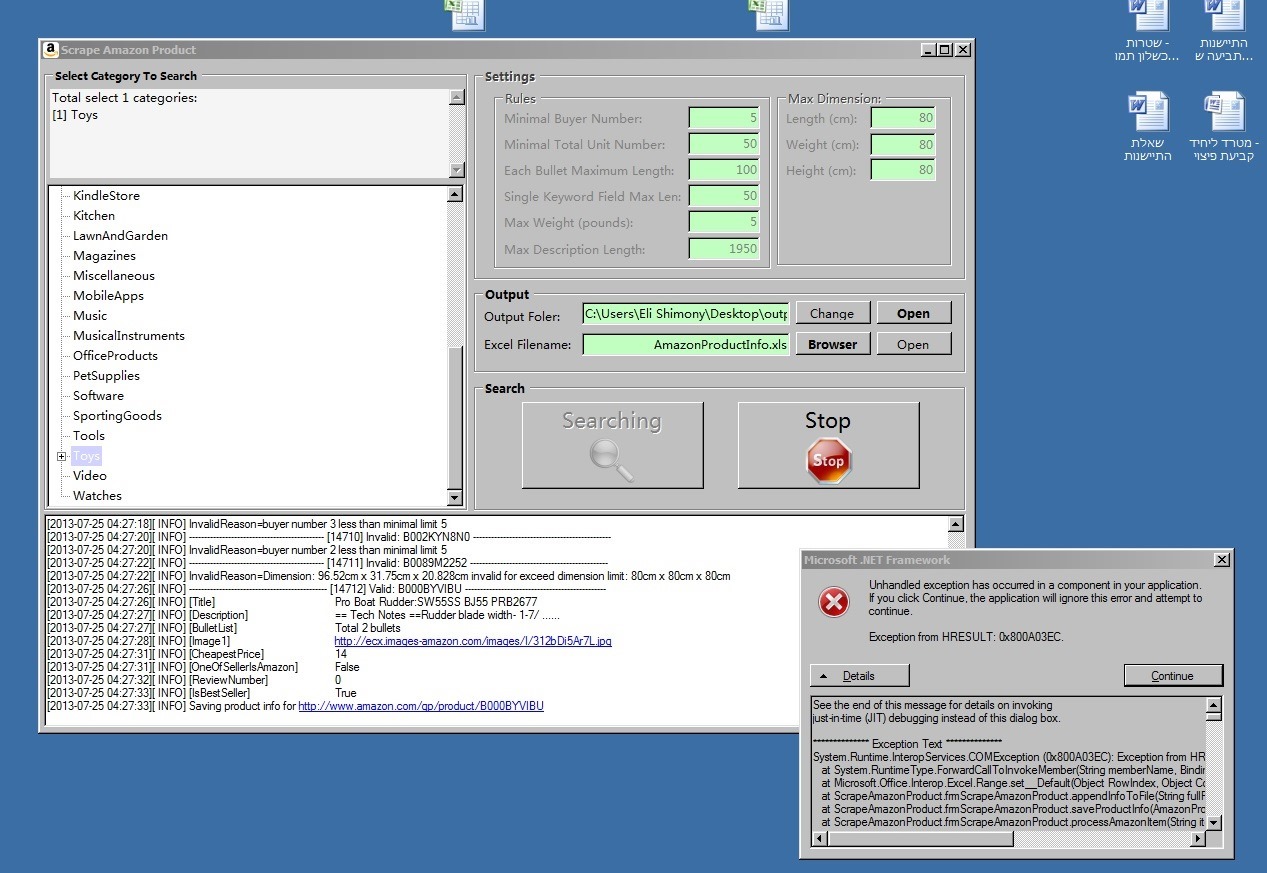Click the Amazon app icon in title bar

click(x=50, y=50)
